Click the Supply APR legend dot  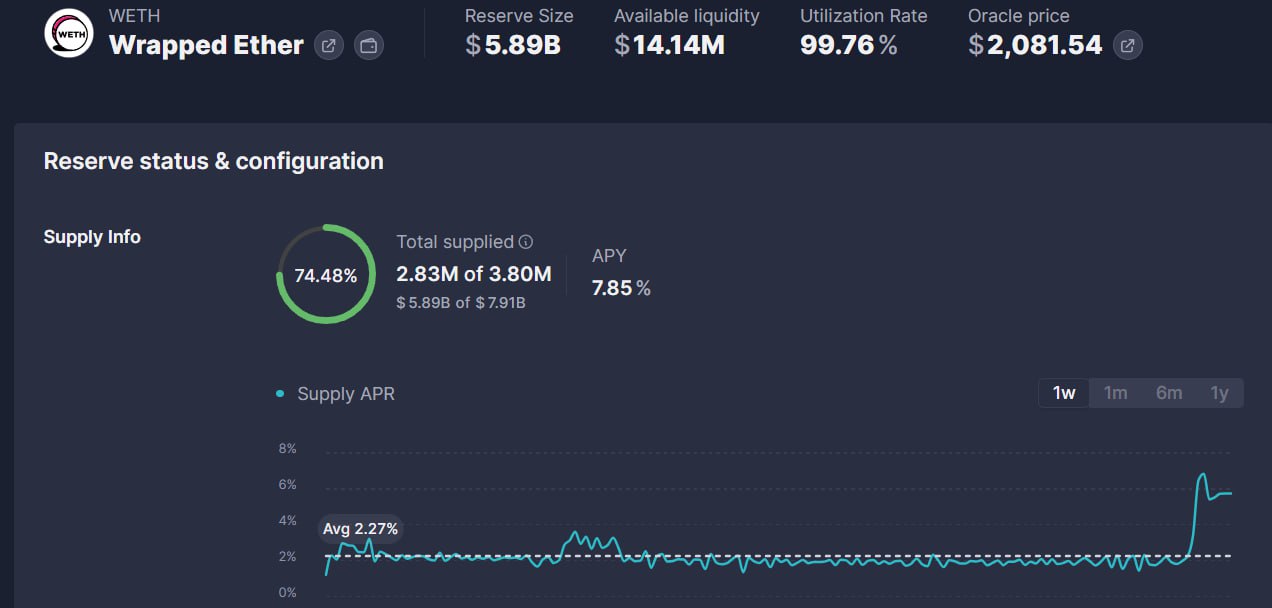point(280,394)
